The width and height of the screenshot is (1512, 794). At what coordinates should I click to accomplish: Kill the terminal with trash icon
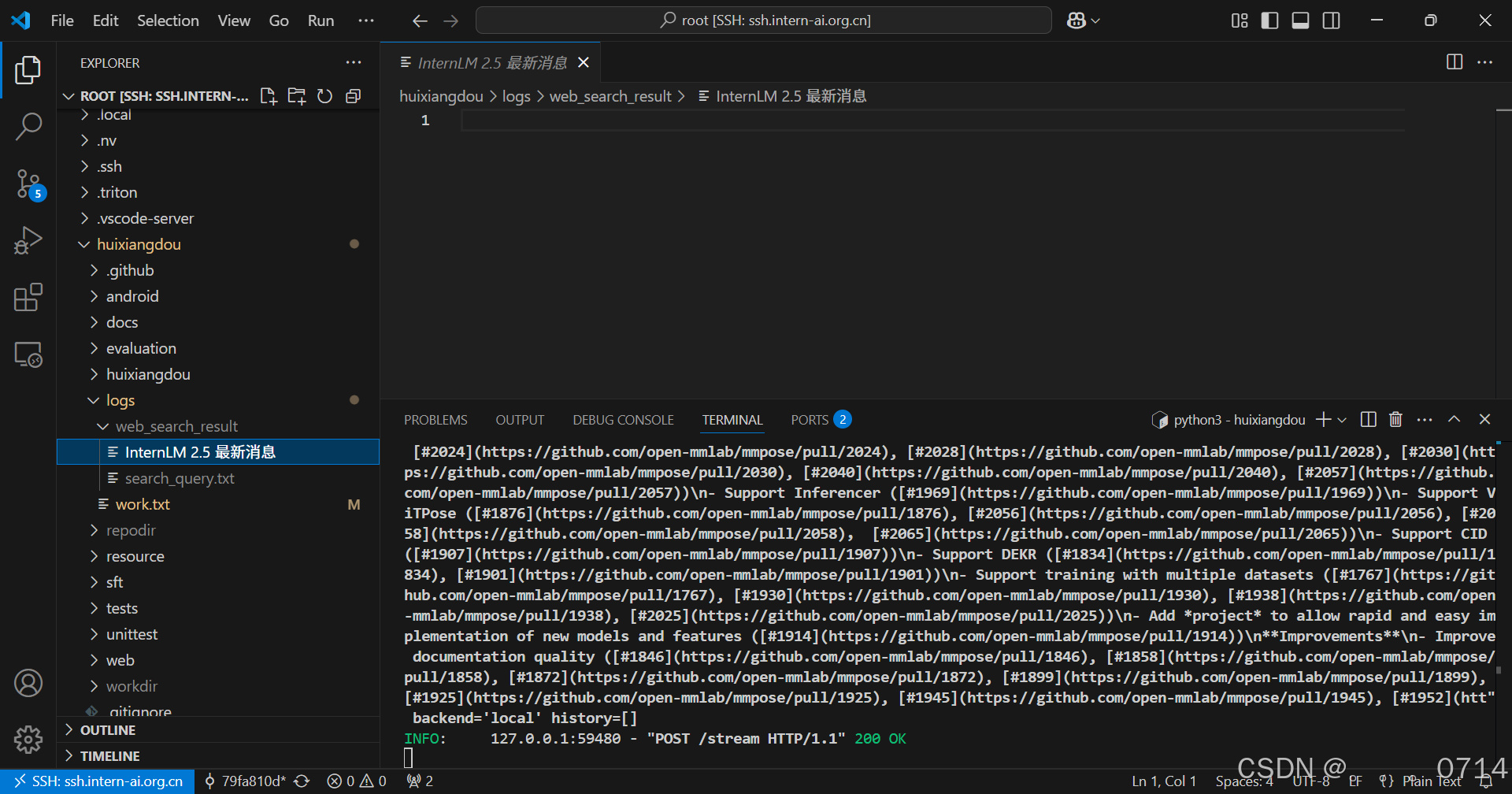click(x=1395, y=420)
